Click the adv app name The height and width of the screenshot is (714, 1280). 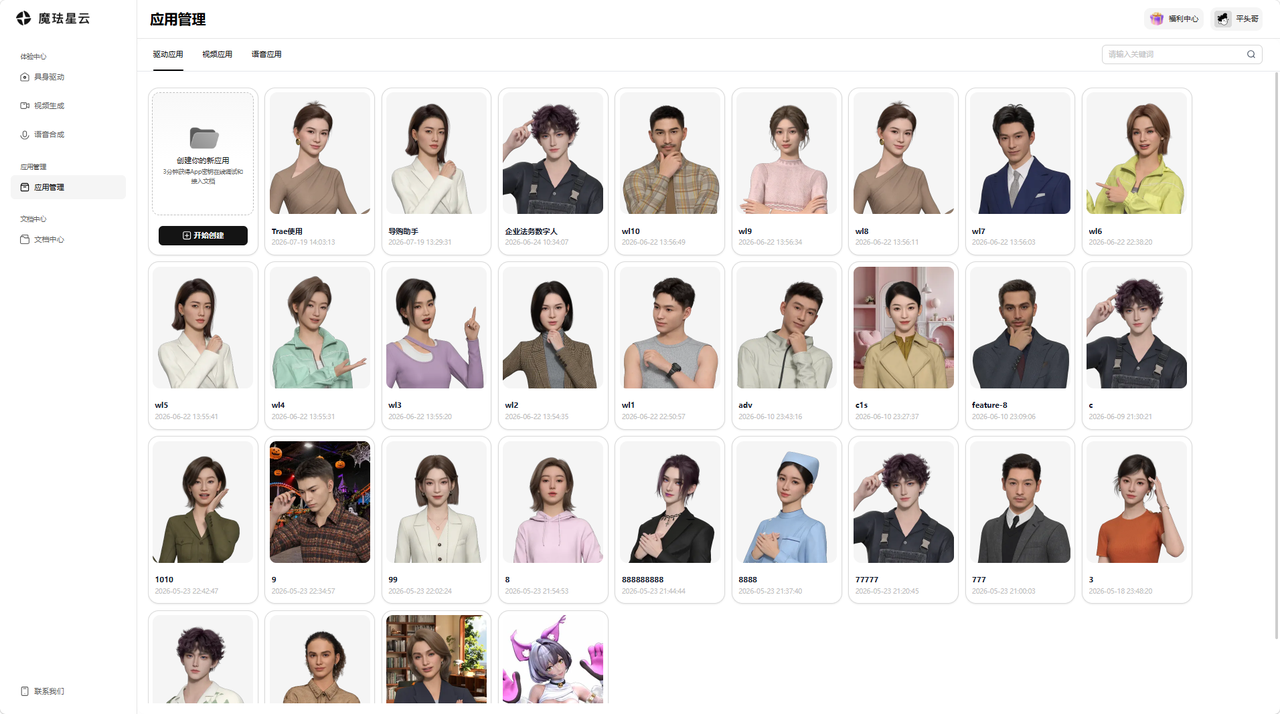pos(745,405)
